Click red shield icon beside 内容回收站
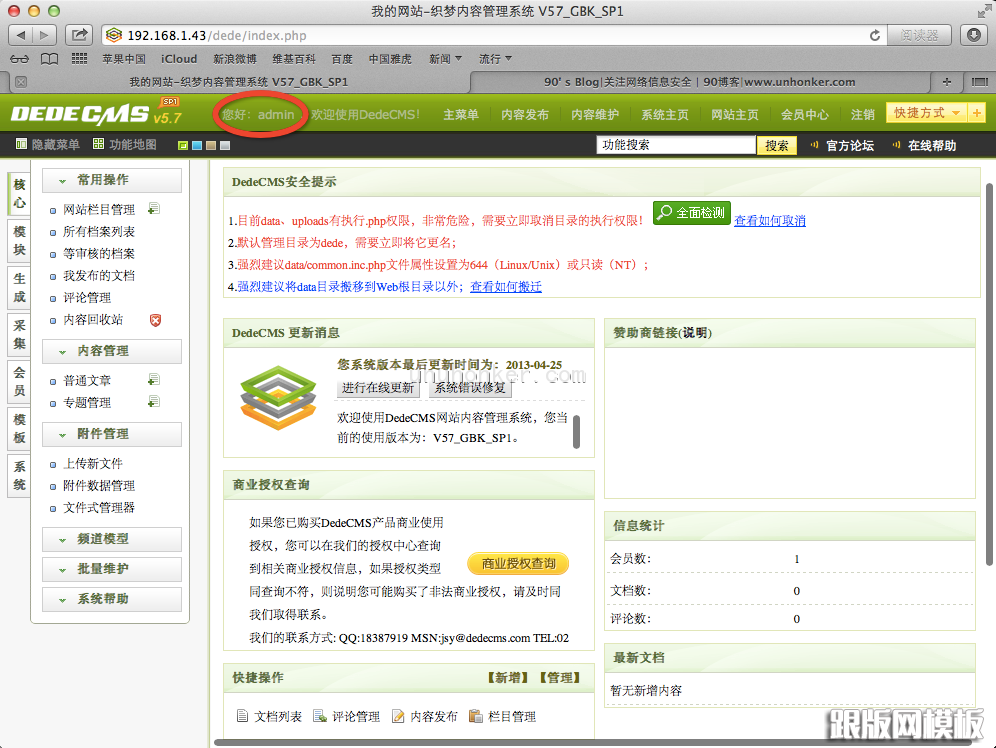This screenshot has width=996, height=748. pos(156,320)
